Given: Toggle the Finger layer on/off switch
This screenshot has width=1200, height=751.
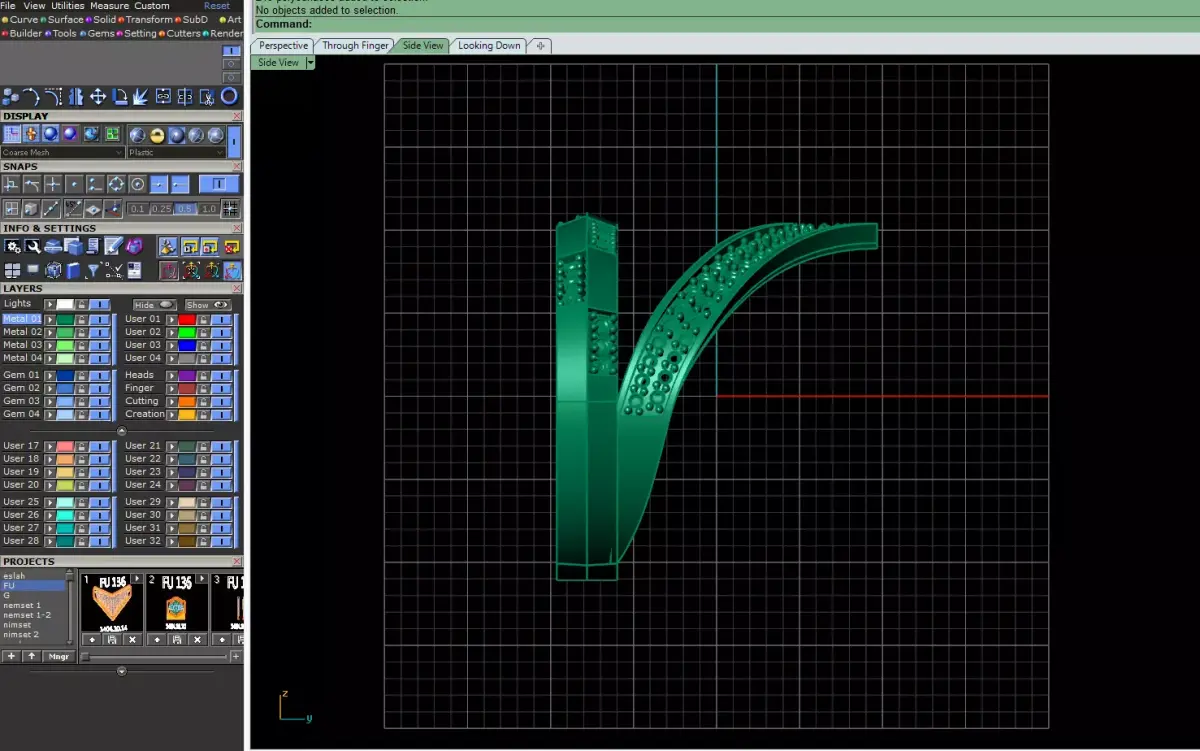Looking at the screenshot, I should pos(221,388).
